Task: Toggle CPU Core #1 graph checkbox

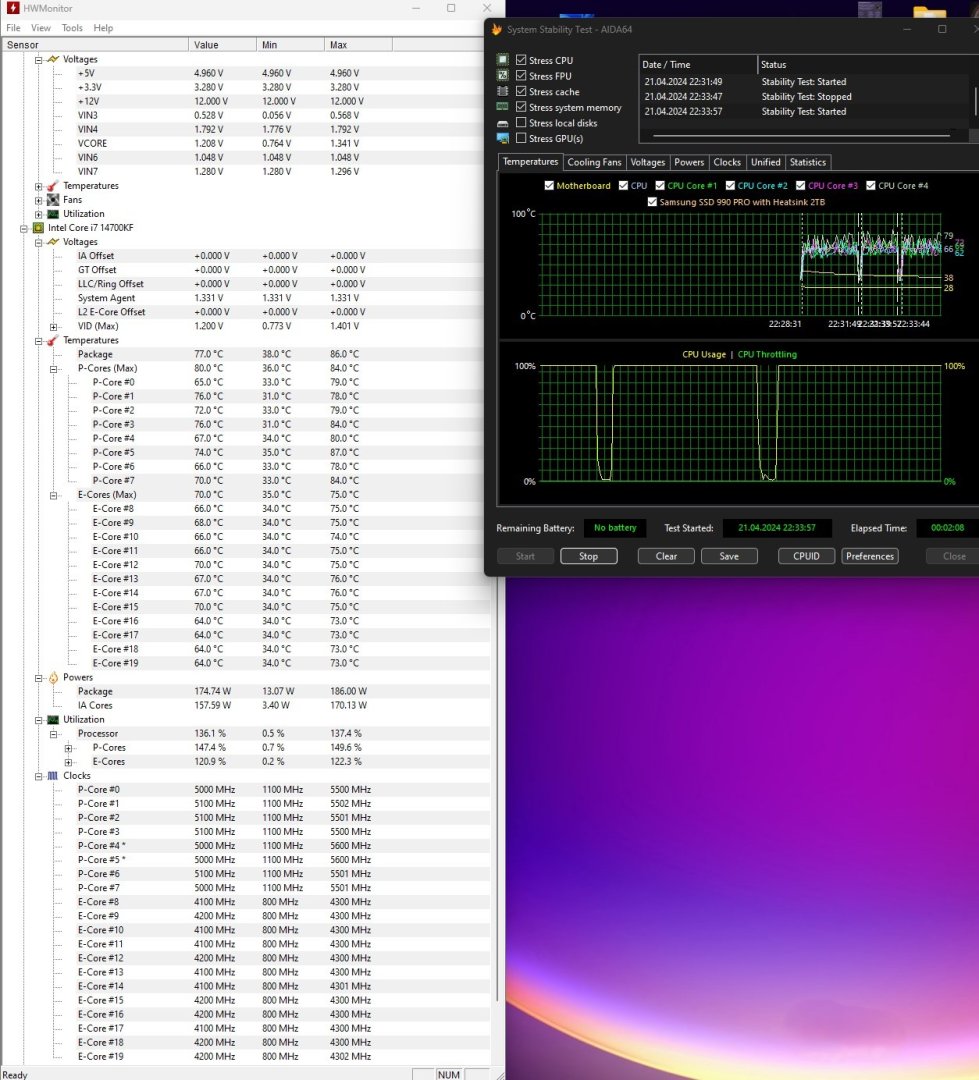Action: point(660,185)
